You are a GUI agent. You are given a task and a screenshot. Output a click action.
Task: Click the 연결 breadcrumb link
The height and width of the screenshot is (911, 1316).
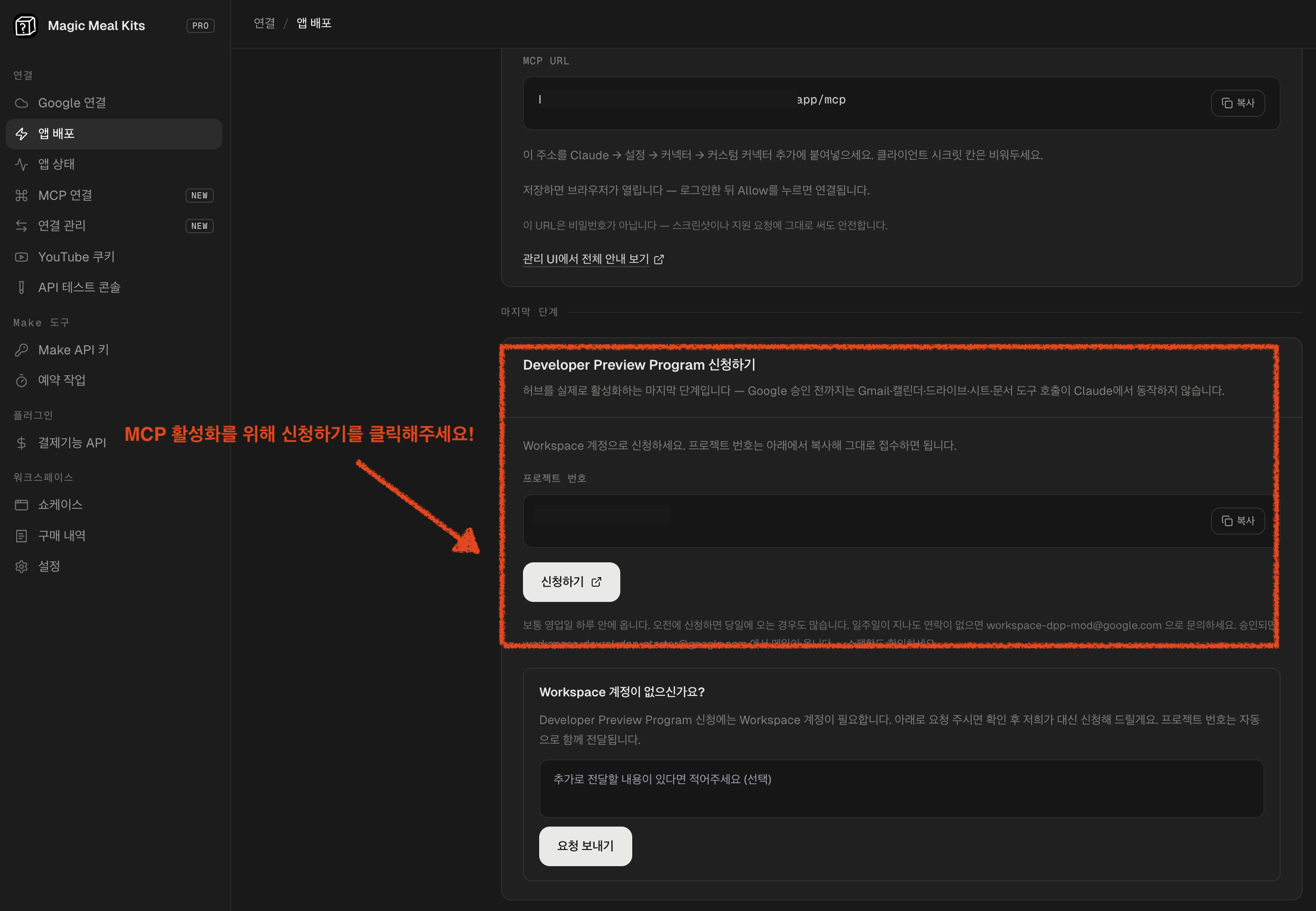pos(264,23)
